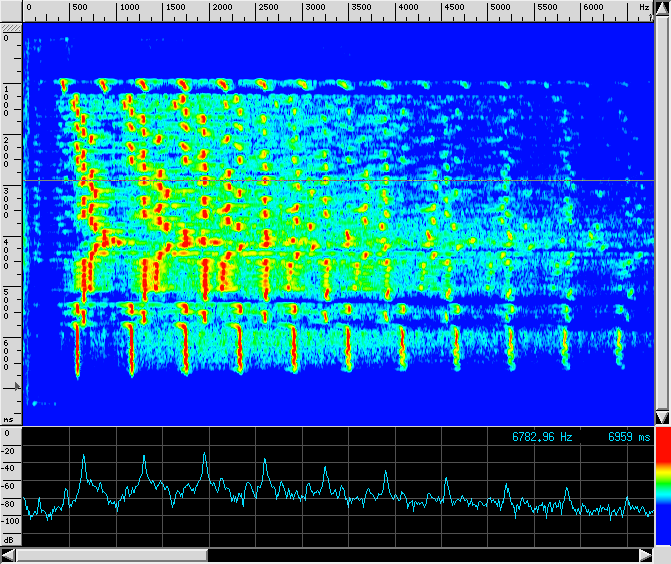Image resolution: width=671 pixels, height=564 pixels.
Task: Click the 3000 mark on the frequency ruler
Action: (x=314, y=7)
